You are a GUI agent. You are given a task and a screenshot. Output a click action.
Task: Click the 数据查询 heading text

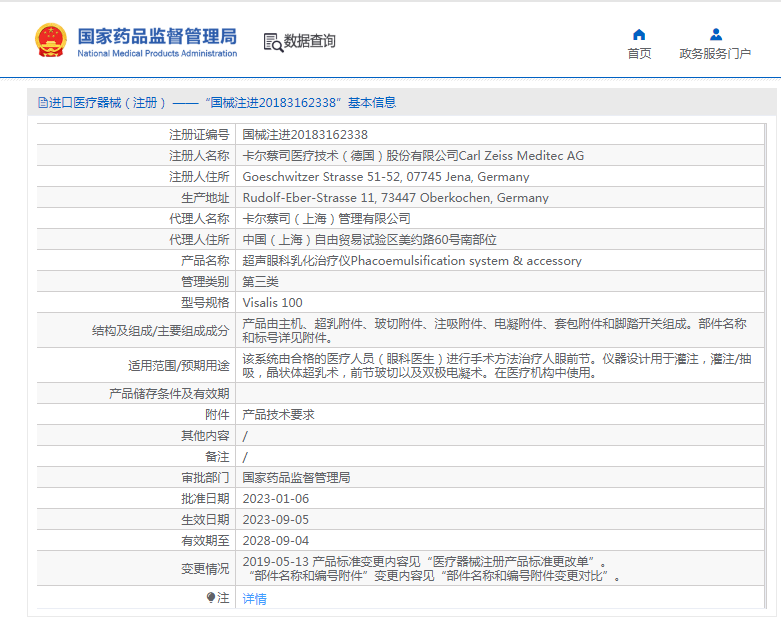pos(309,41)
